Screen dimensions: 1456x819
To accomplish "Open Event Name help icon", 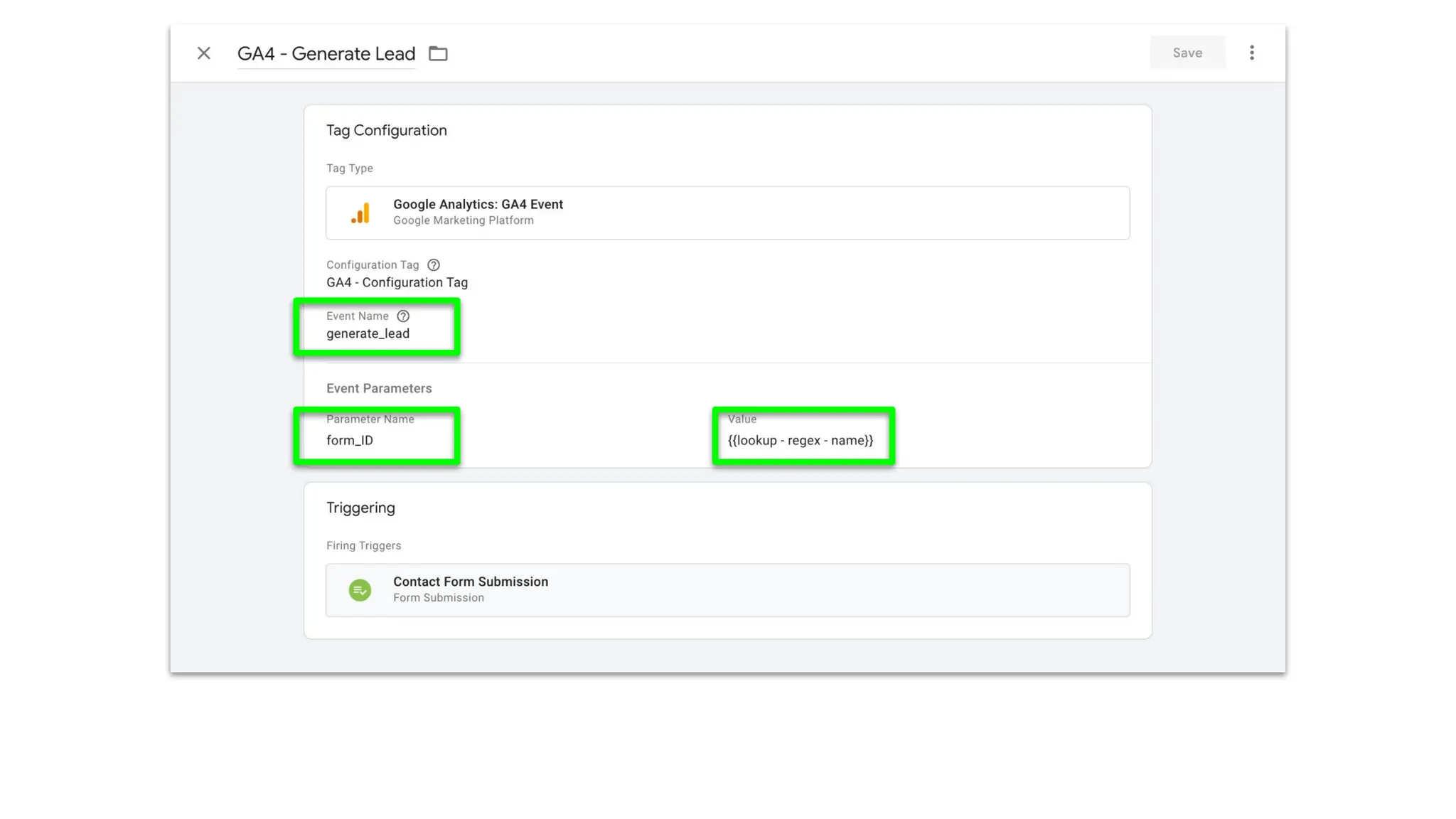I will click(403, 316).
